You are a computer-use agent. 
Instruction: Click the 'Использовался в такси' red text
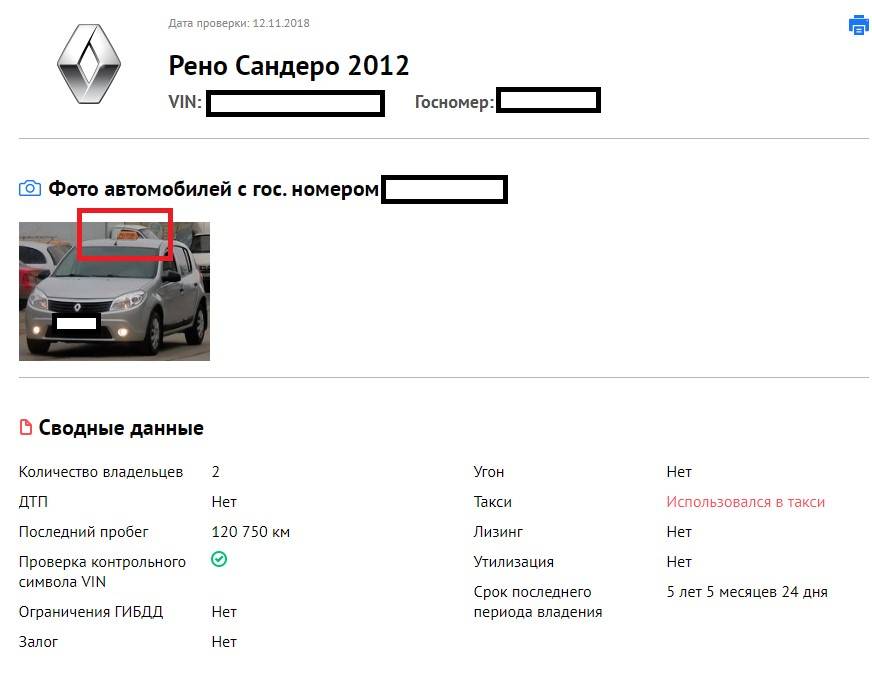pos(745,502)
